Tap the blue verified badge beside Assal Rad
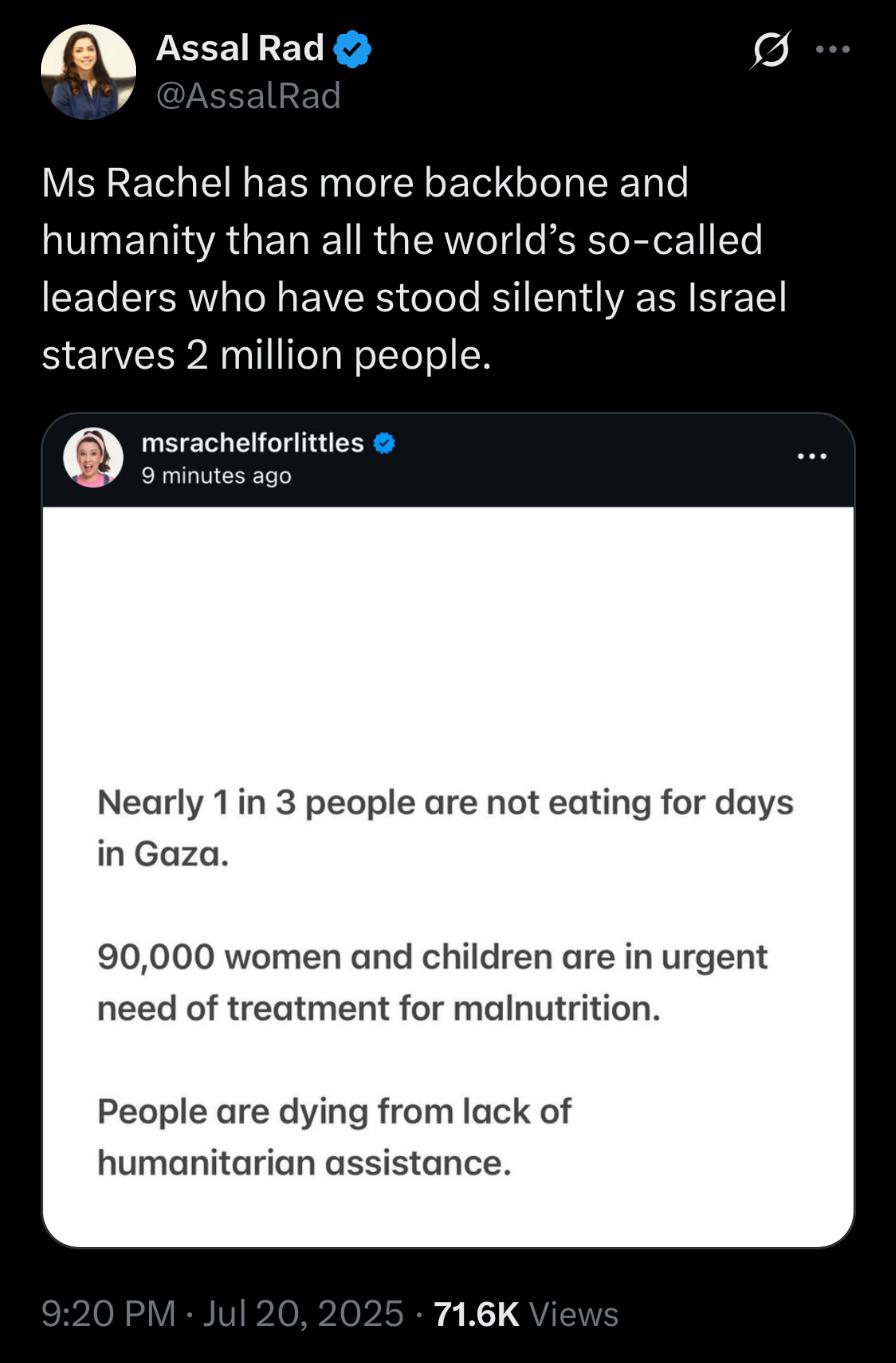 tap(352, 49)
